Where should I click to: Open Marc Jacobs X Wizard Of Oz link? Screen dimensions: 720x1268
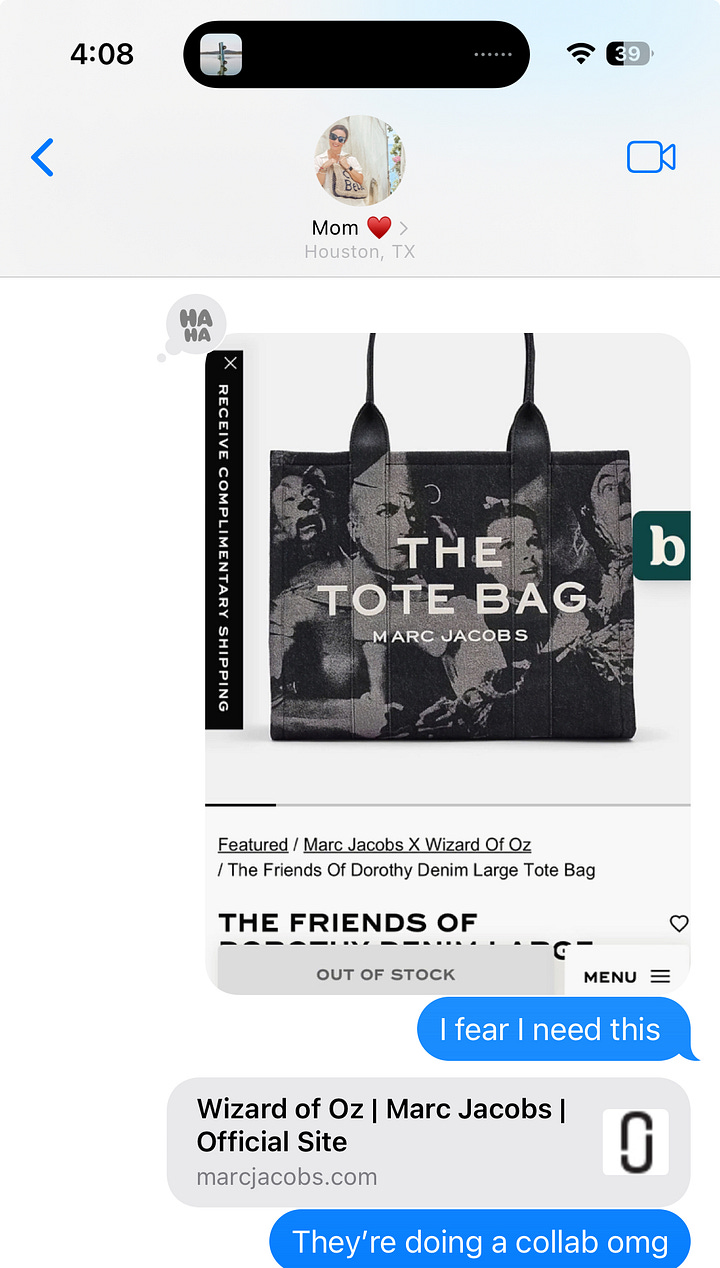[x=417, y=844]
